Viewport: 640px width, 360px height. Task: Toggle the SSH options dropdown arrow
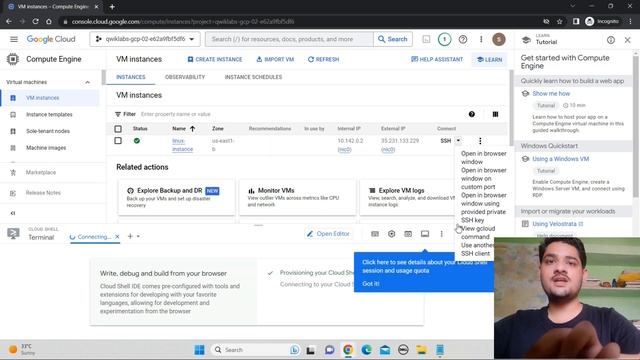click(458, 140)
